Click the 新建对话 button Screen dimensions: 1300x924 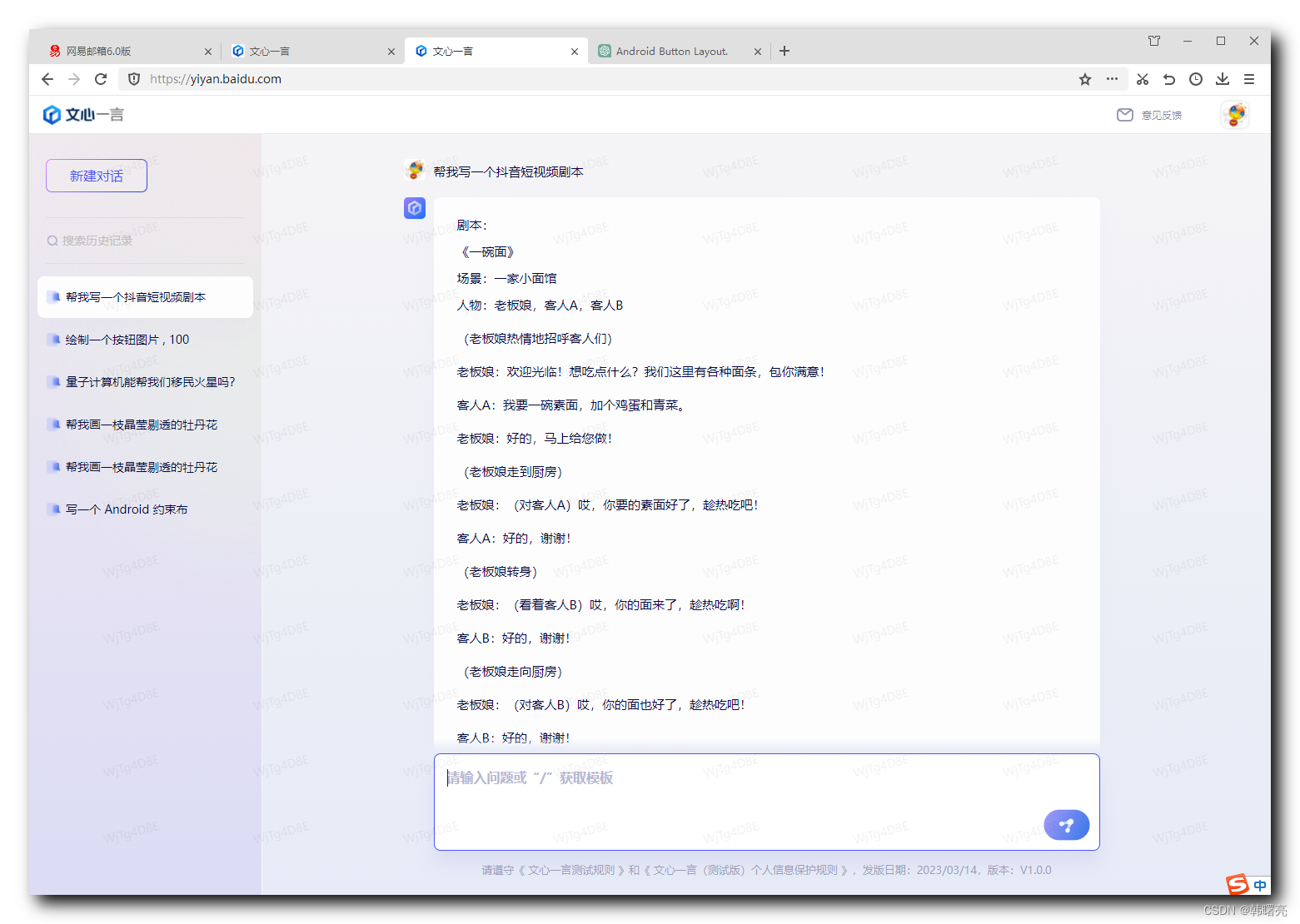[x=97, y=176]
